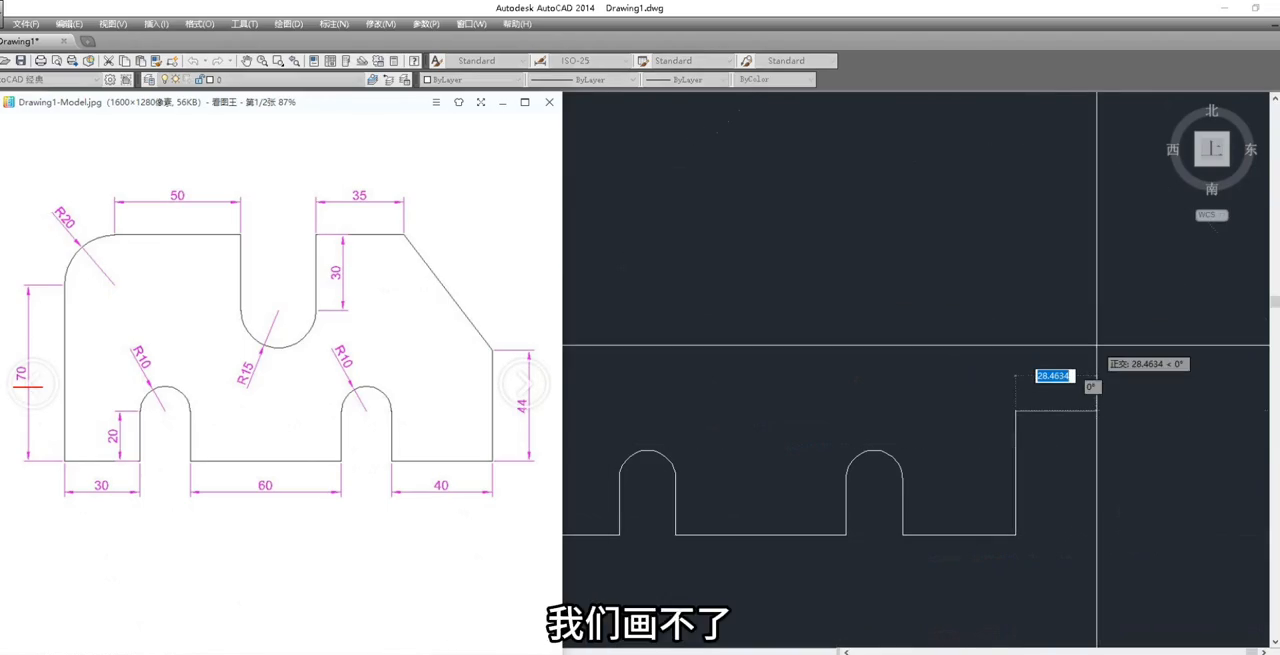
Task: Click the Multileader Style icon
Action: pos(746,61)
